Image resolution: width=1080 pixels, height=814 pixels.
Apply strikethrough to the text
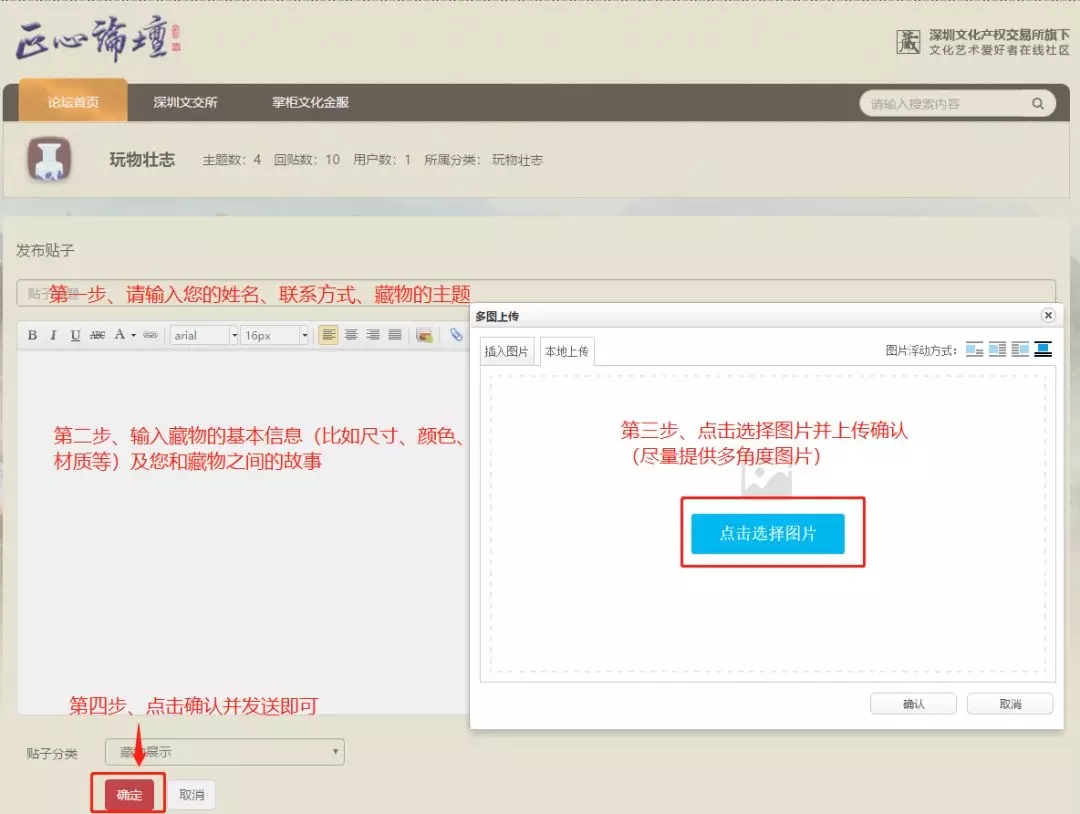[x=97, y=335]
